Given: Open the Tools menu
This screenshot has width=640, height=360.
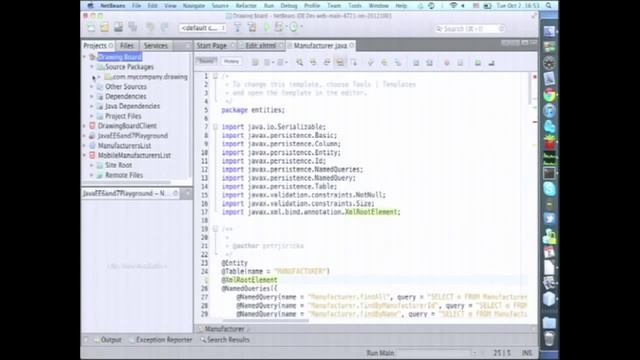Looking at the screenshot, I should (355, 6).
